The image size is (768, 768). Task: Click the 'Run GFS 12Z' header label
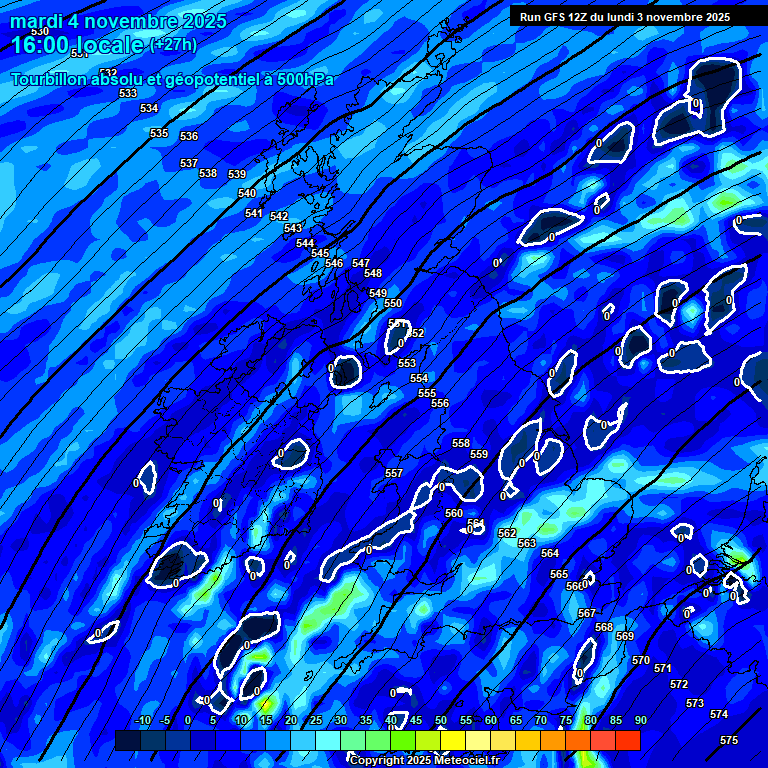click(x=625, y=17)
